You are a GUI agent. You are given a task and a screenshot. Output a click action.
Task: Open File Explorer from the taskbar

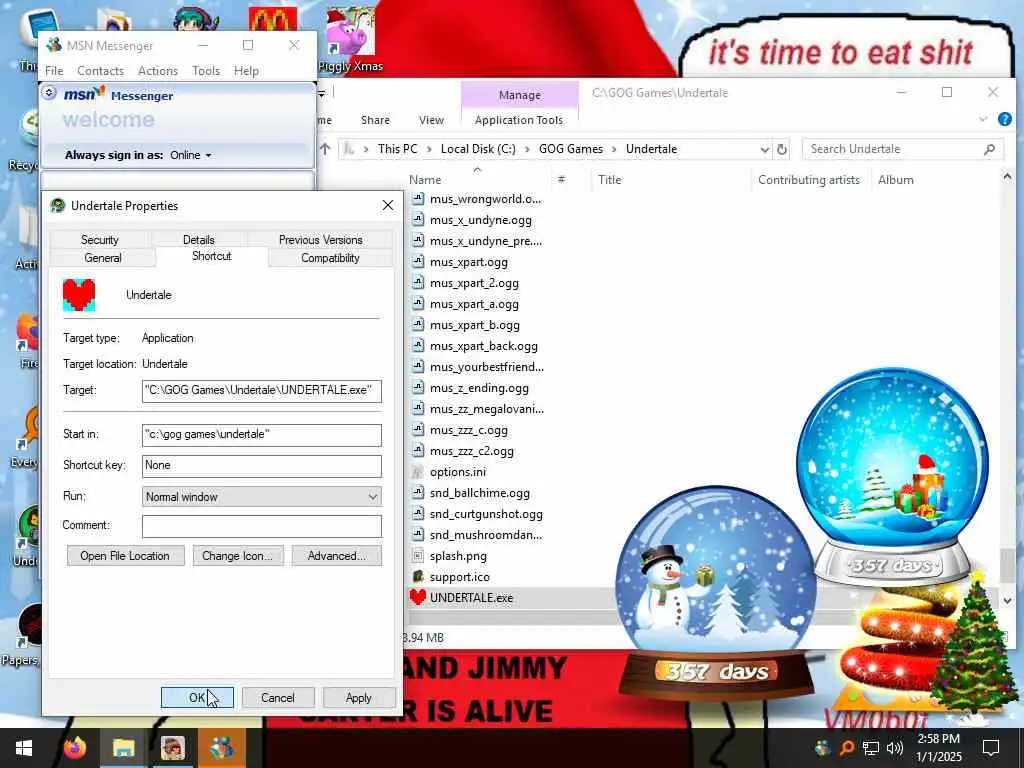123,748
